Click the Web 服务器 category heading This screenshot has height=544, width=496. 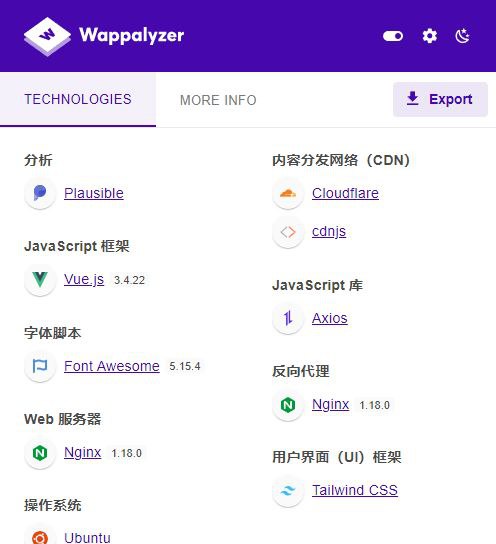(x=62, y=419)
